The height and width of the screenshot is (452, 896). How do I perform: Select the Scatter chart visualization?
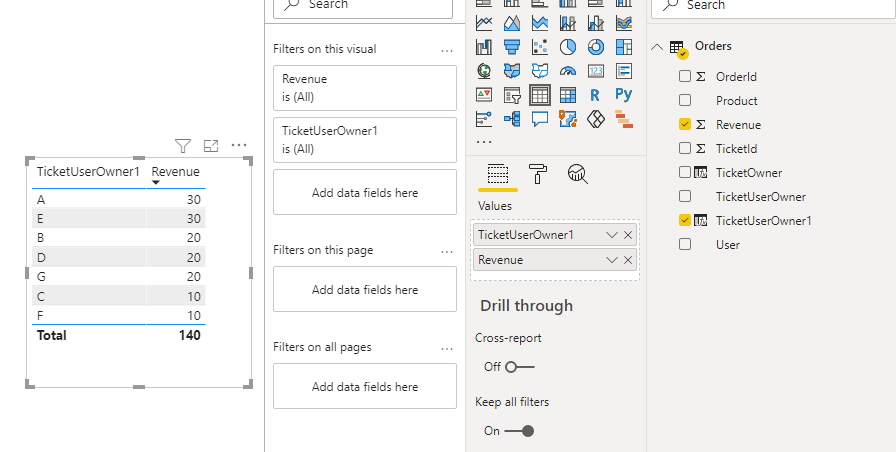pyautogui.click(x=540, y=47)
